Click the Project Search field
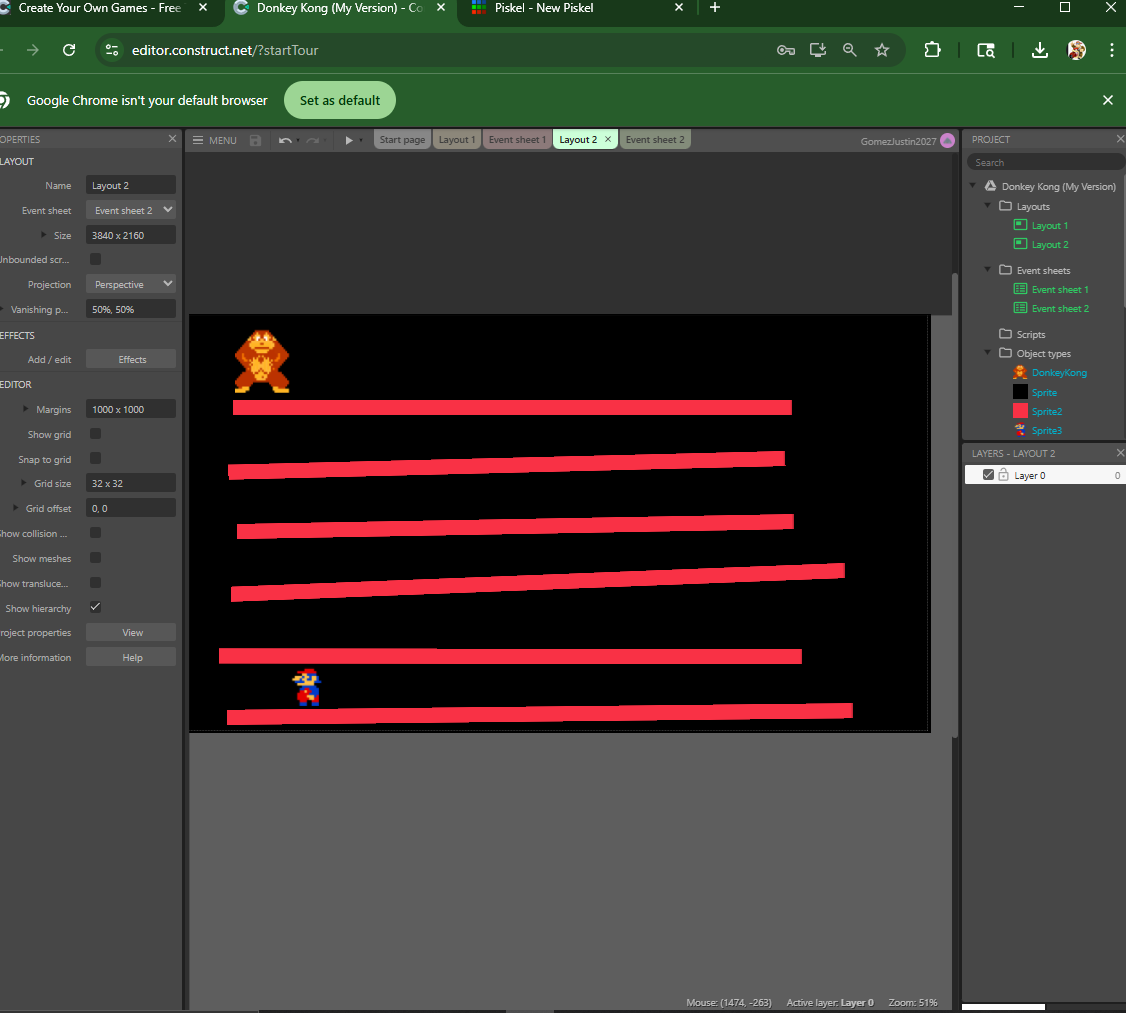This screenshot has width=1126, height=1013. pos(1045,162)
